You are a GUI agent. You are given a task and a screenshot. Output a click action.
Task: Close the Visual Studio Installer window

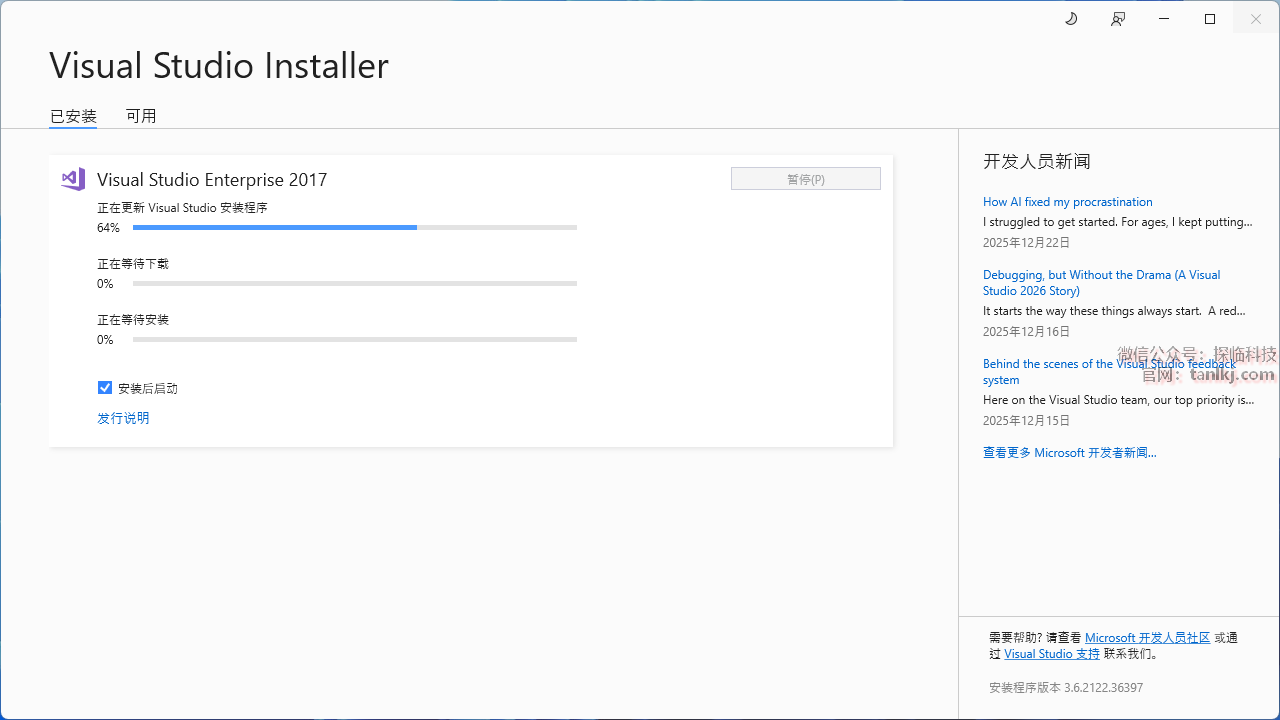(x=1256, y=19)
